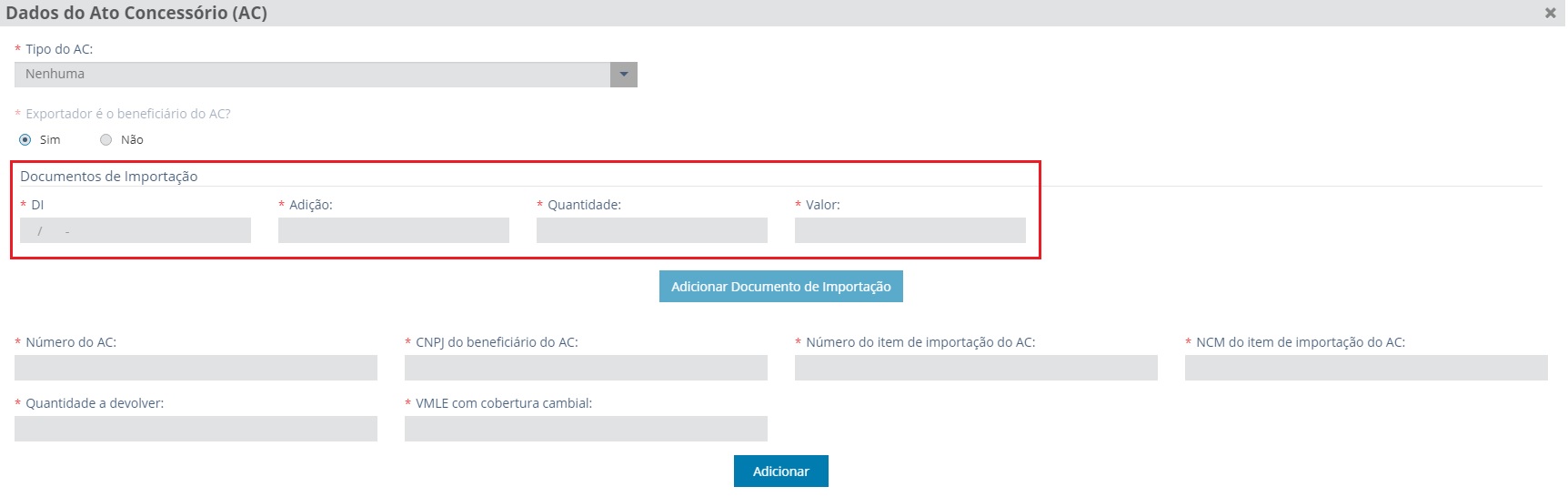Click the Documentos de Importação section heading
1568x497 pixels.
pyautogui.click(x=109, y=177)
